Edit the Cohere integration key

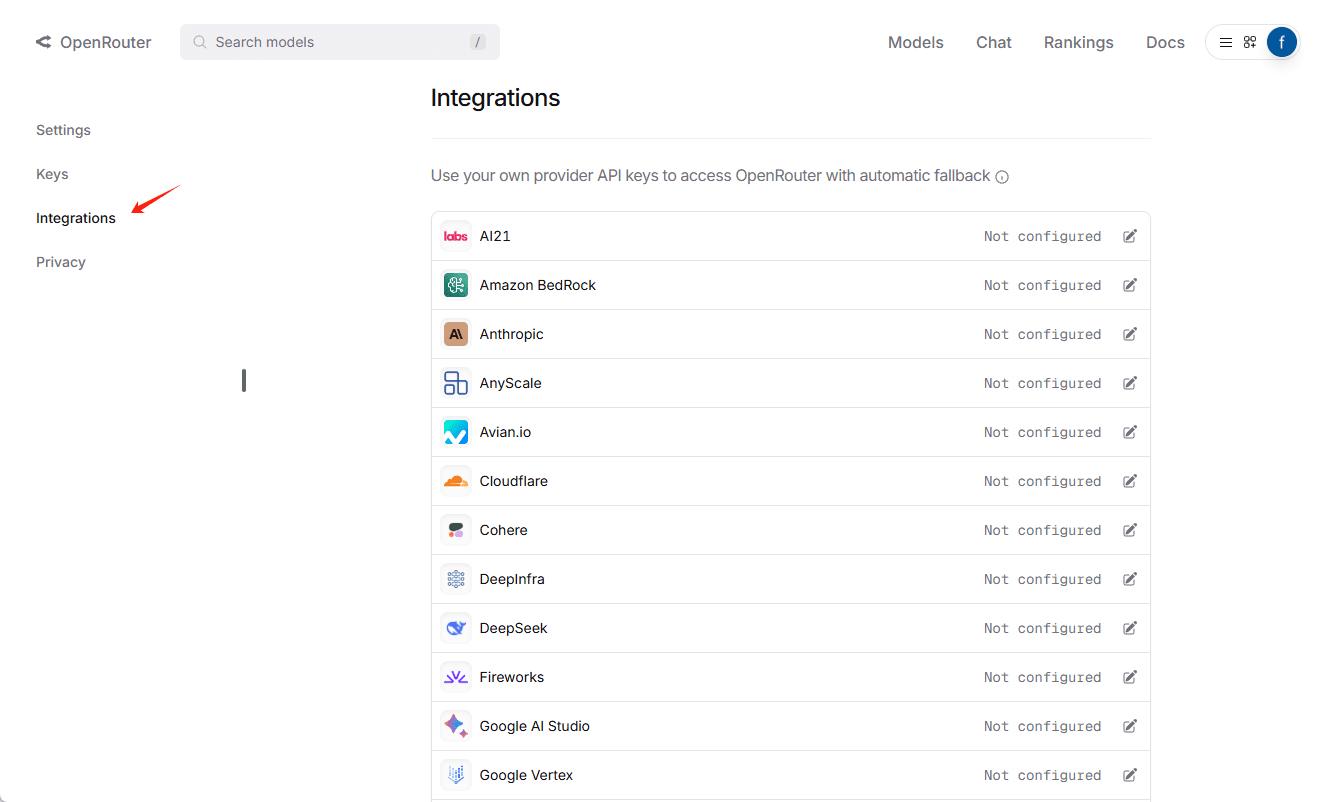click(1130, 530)
